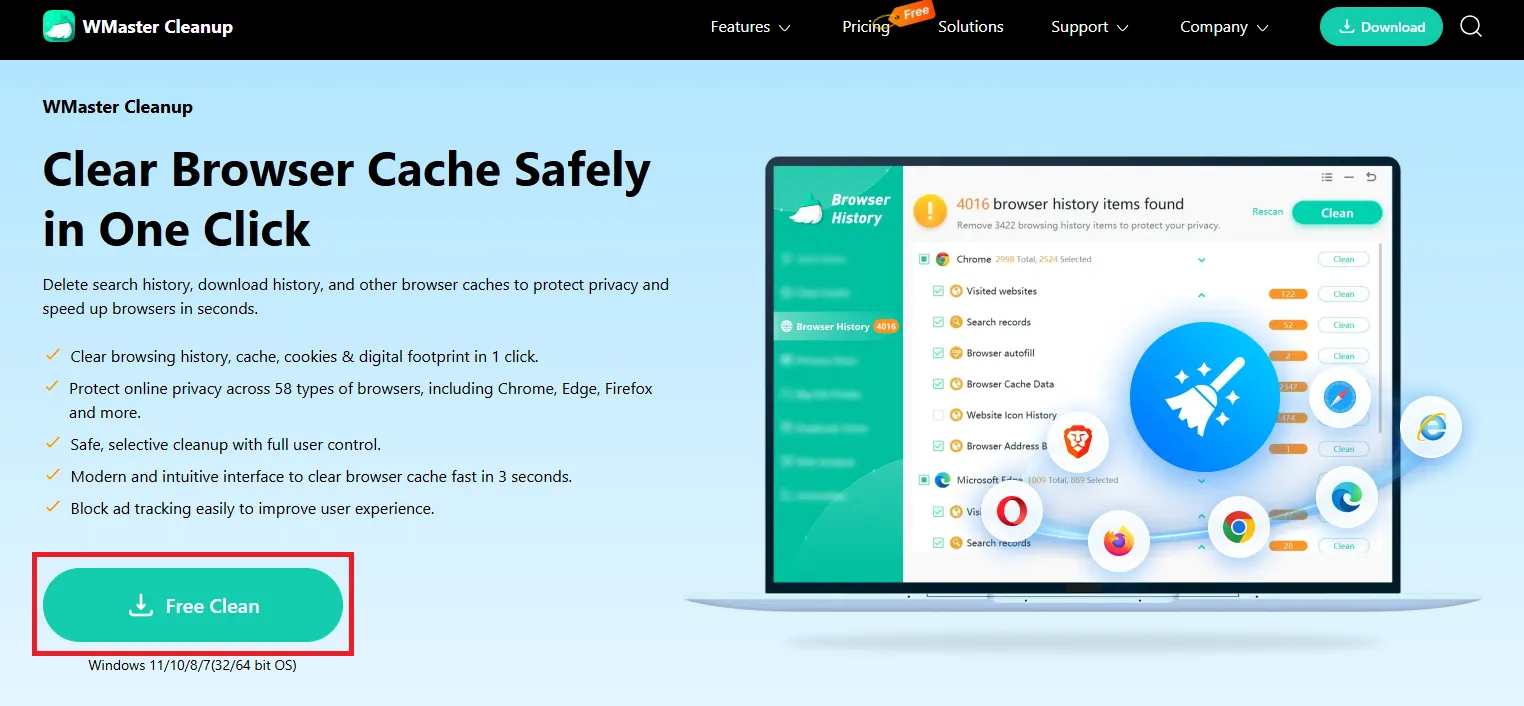The width and height of the screenshot is (1524, 706).
Task: Uncheck the Browser Address Bar checkbox
Action: pyautogui.click(x=938, y=446)
